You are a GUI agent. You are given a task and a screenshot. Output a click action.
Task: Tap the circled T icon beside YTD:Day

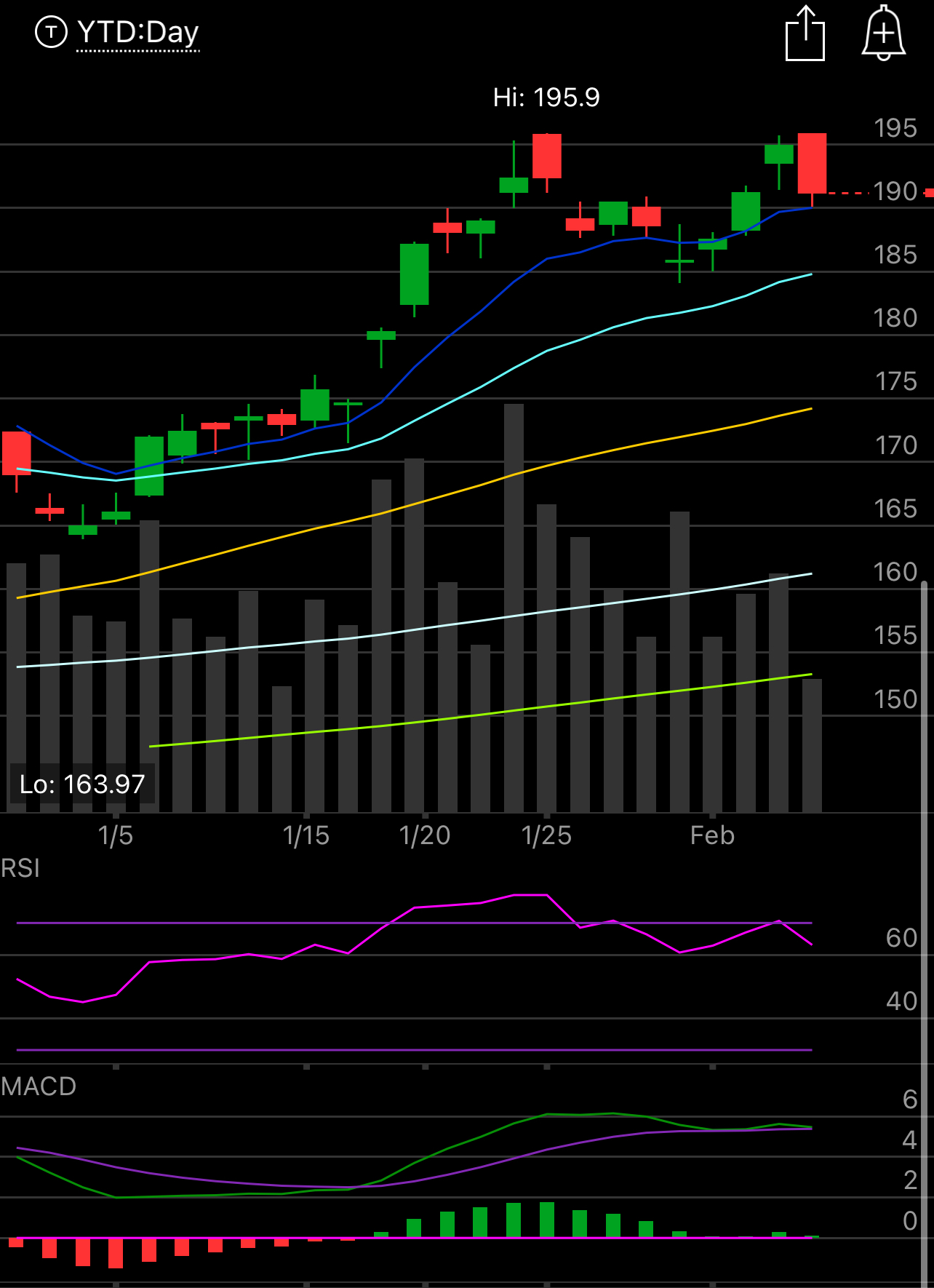[x=51, y=32]
